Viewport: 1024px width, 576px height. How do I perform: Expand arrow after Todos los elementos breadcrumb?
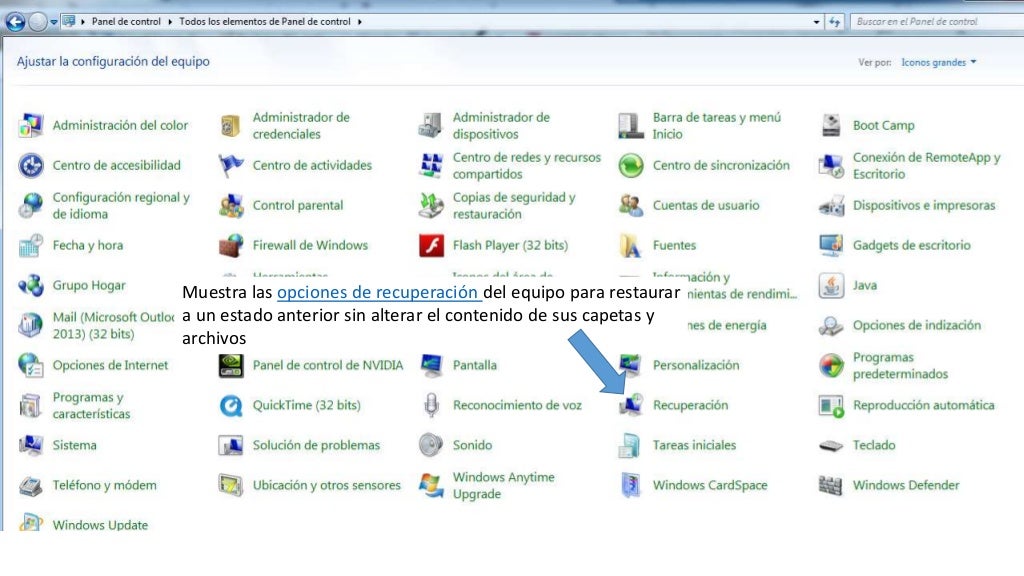(x=359, y=22)
